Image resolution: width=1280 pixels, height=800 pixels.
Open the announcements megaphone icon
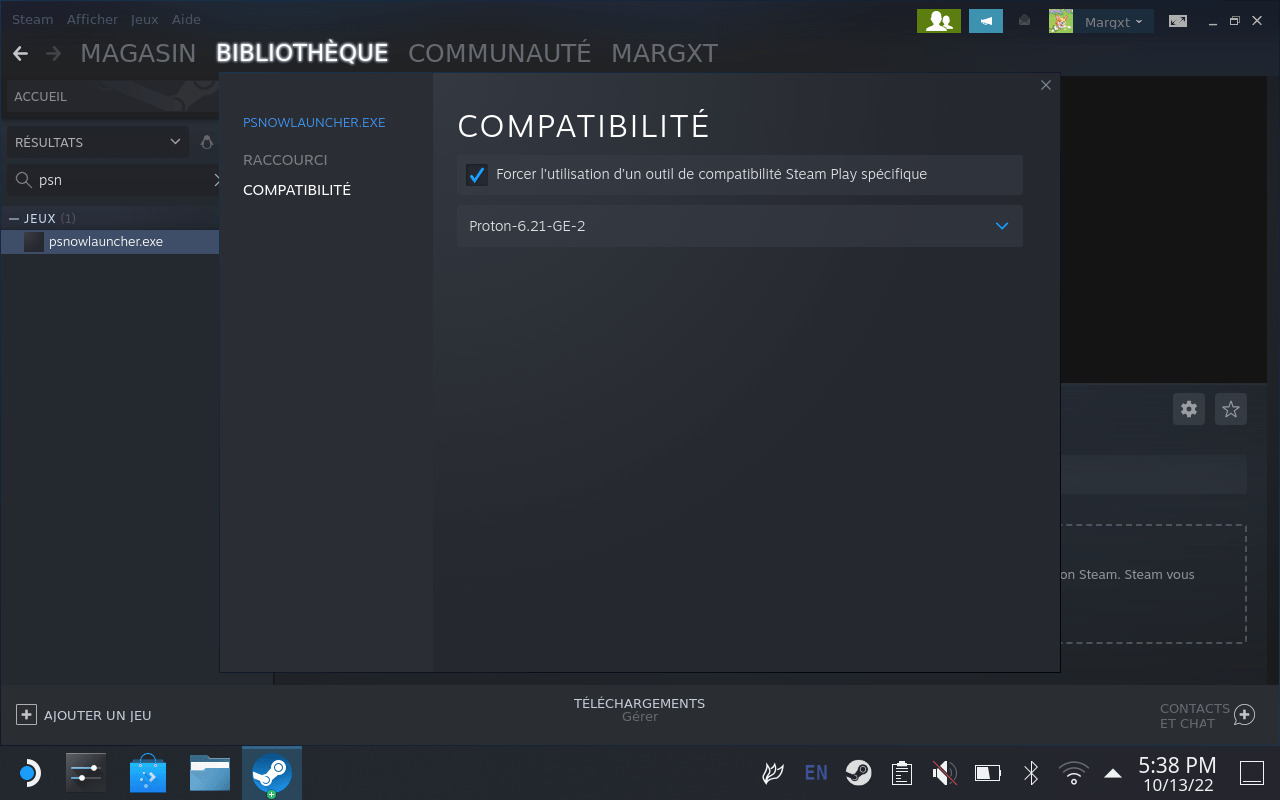coord(986,21)
